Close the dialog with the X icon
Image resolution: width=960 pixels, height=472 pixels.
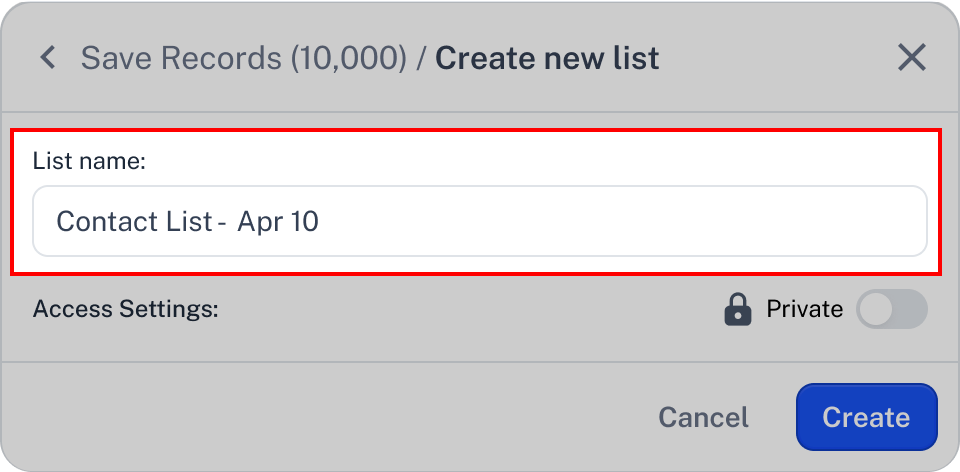coord(912,58)
